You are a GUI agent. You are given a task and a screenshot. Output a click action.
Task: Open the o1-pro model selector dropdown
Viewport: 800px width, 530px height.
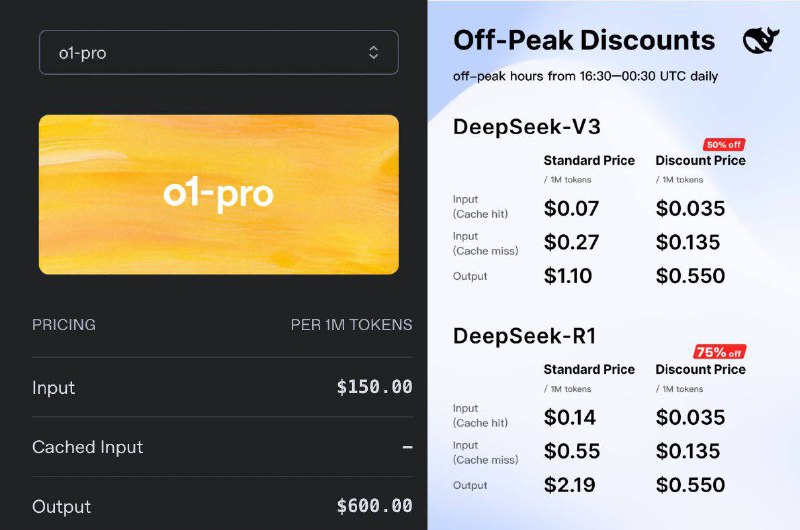tap(218, 53)
